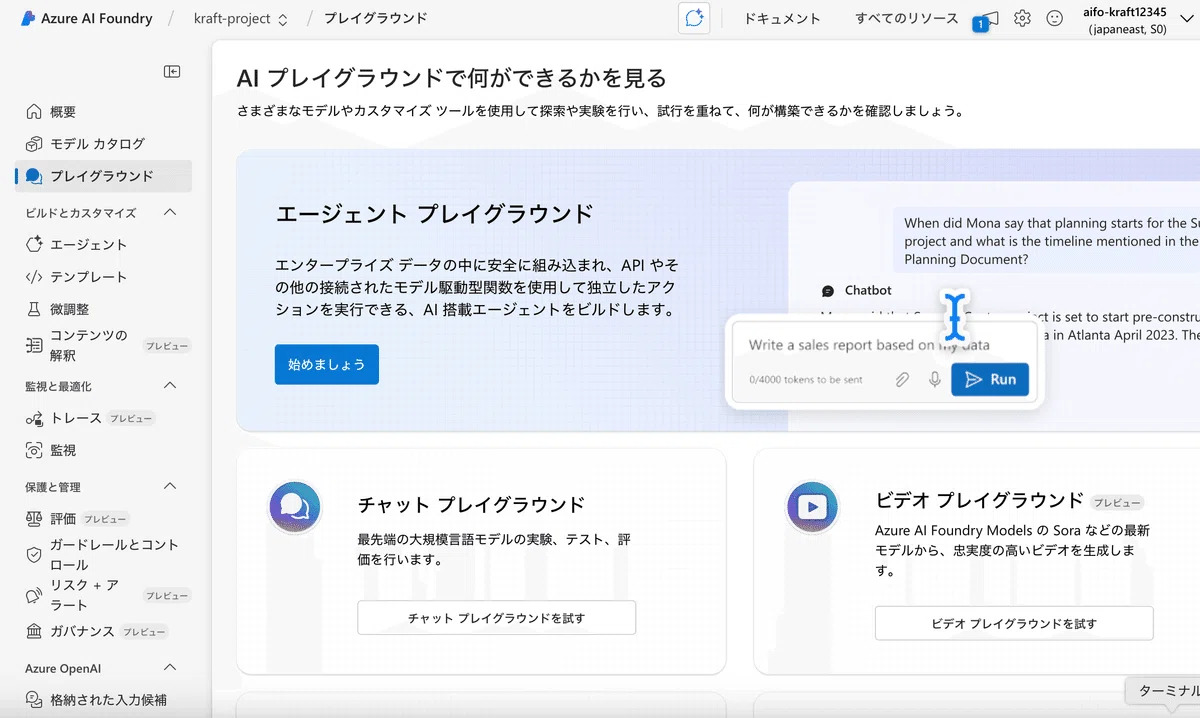1200x718 pixels.
Task: Click the コンテンツの解釈 icon
Action: [34, 345]
